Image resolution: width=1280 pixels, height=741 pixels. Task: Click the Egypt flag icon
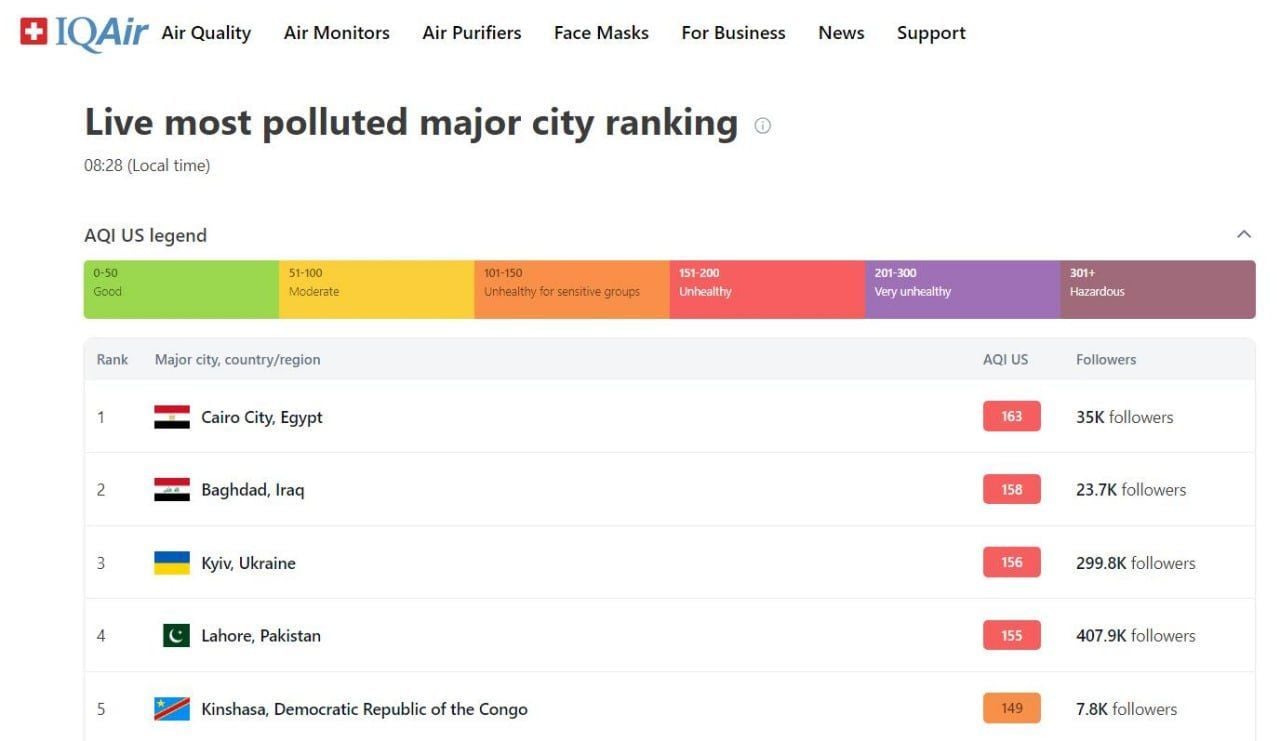point(172,417)
